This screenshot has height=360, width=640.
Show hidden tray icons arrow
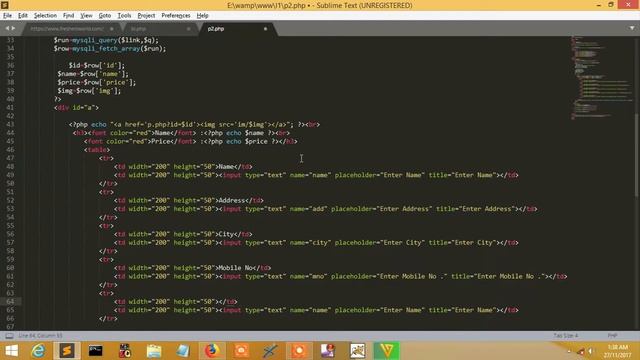(569, 351)
